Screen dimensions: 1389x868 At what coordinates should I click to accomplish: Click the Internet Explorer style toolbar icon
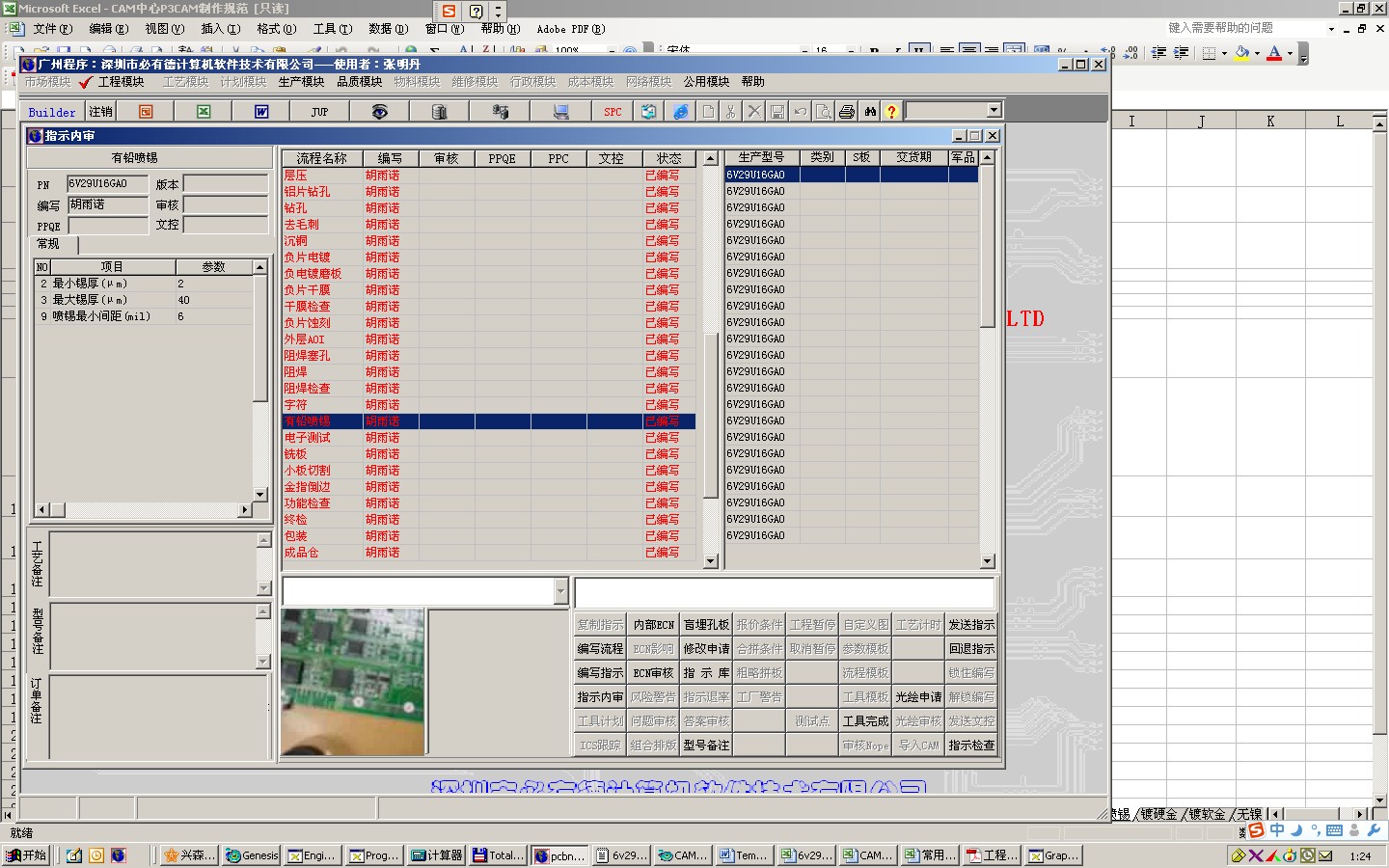point(681,112)
